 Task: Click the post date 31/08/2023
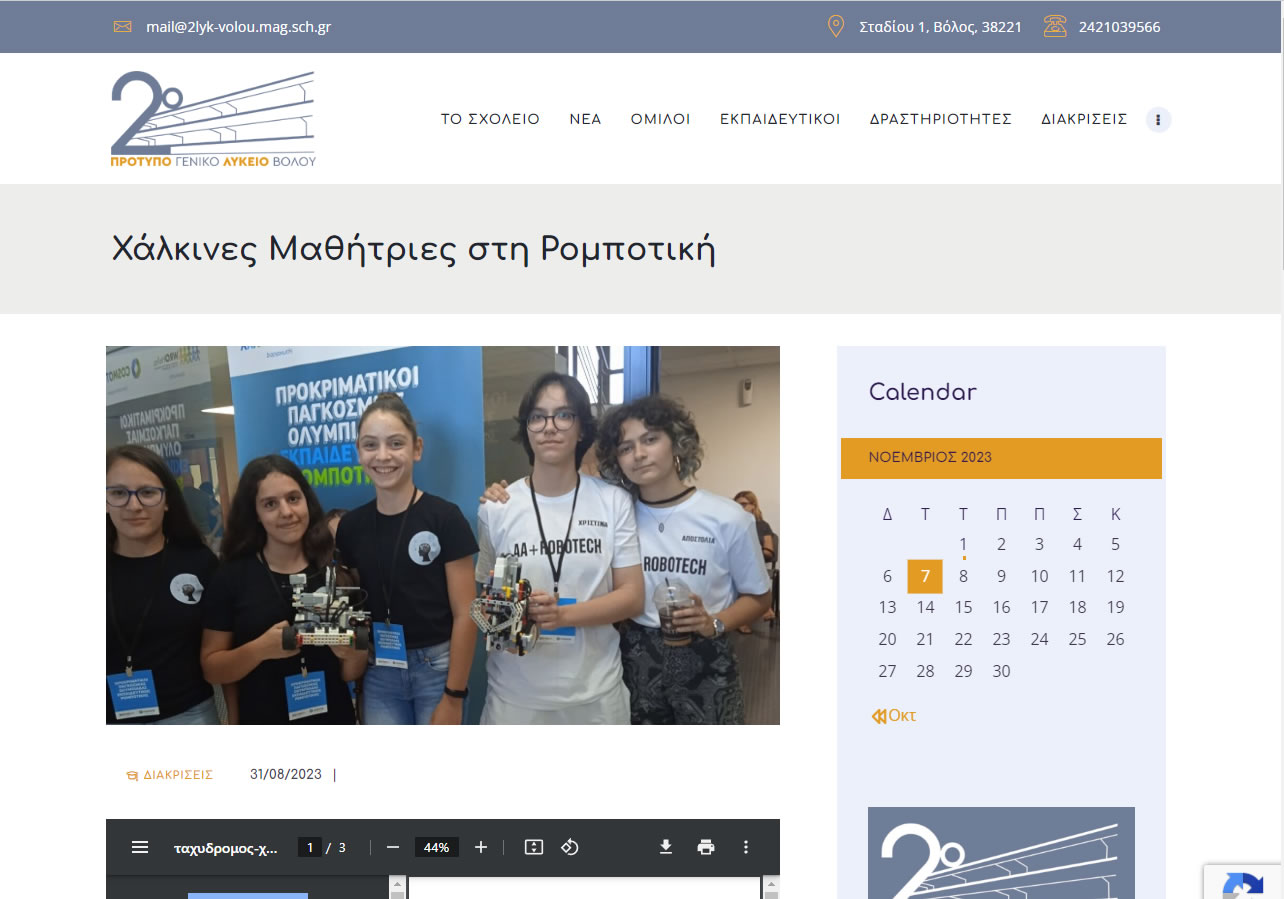point(286,774)
